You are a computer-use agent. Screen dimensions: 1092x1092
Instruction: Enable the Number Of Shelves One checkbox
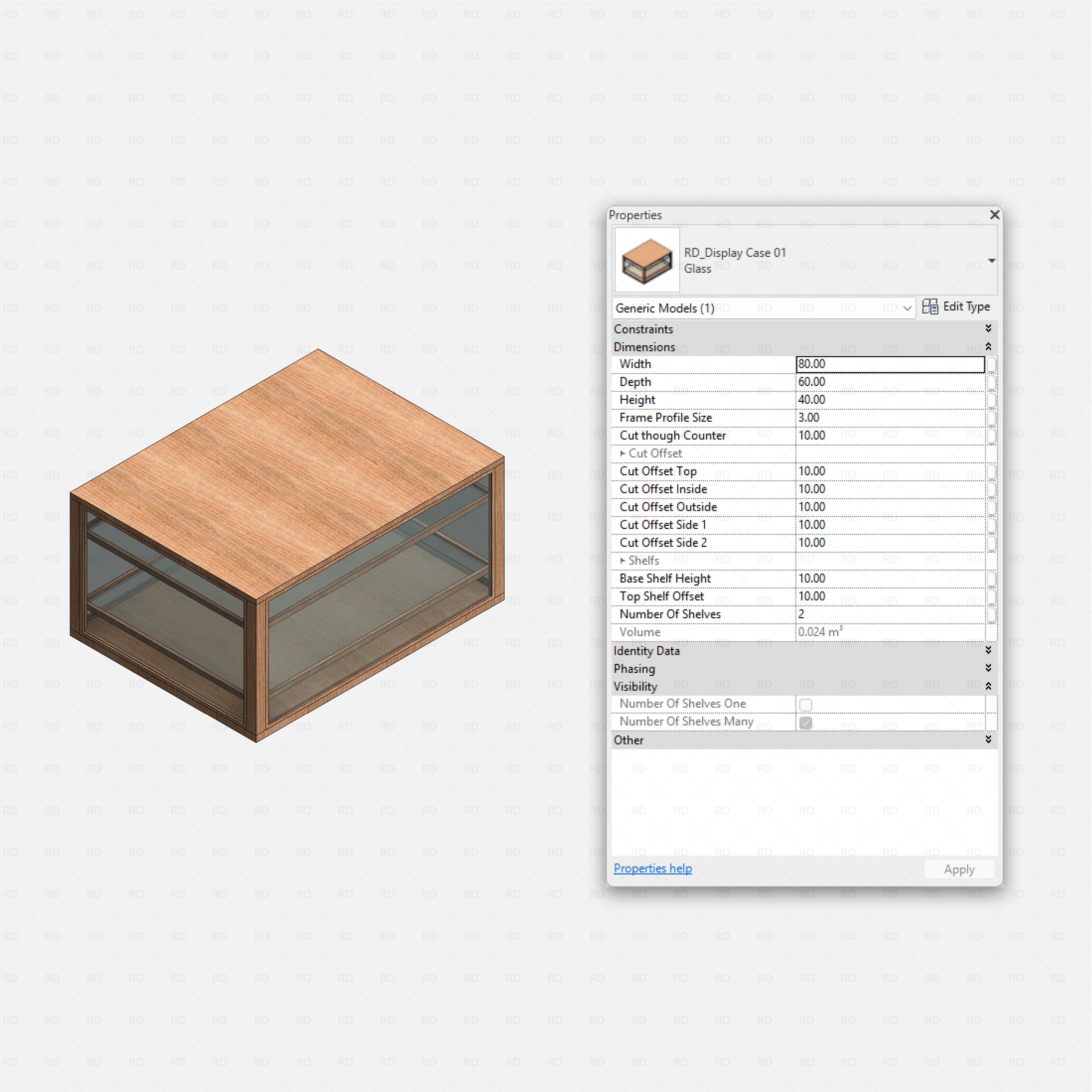(x=805, y=705)
